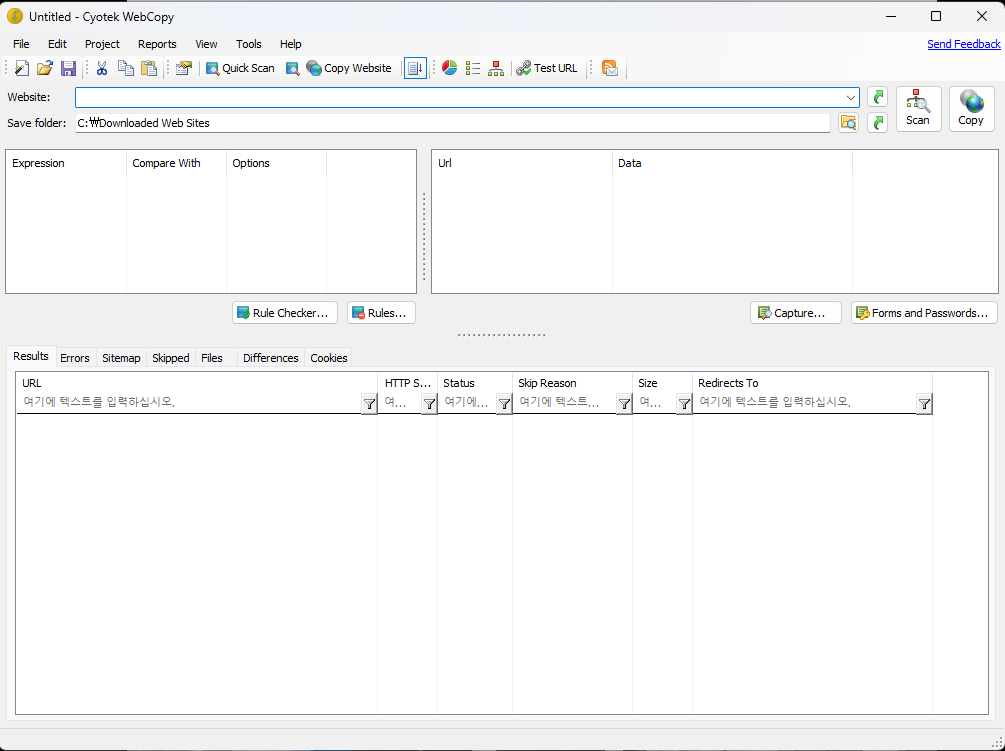Screen dimensions: 1005x751
Task: Switch to the Differences tab
Action: (x=270, y=358)
